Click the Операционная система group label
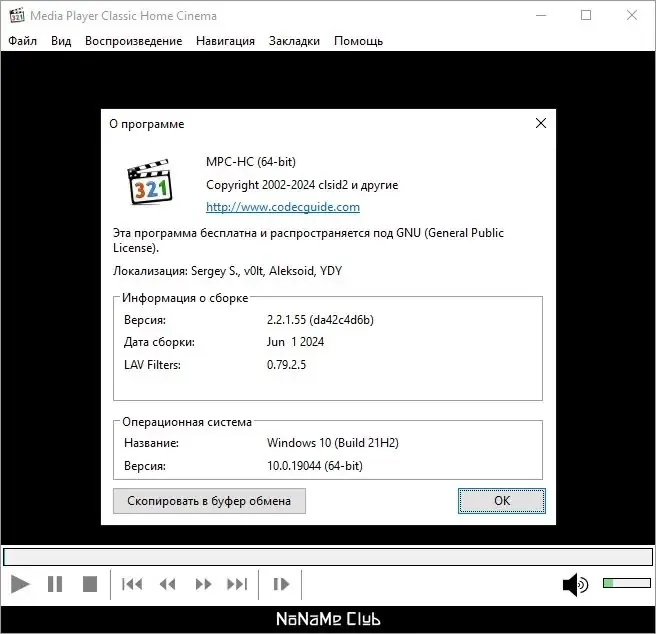Screen dimensions: 656x634 pos(187,422)
